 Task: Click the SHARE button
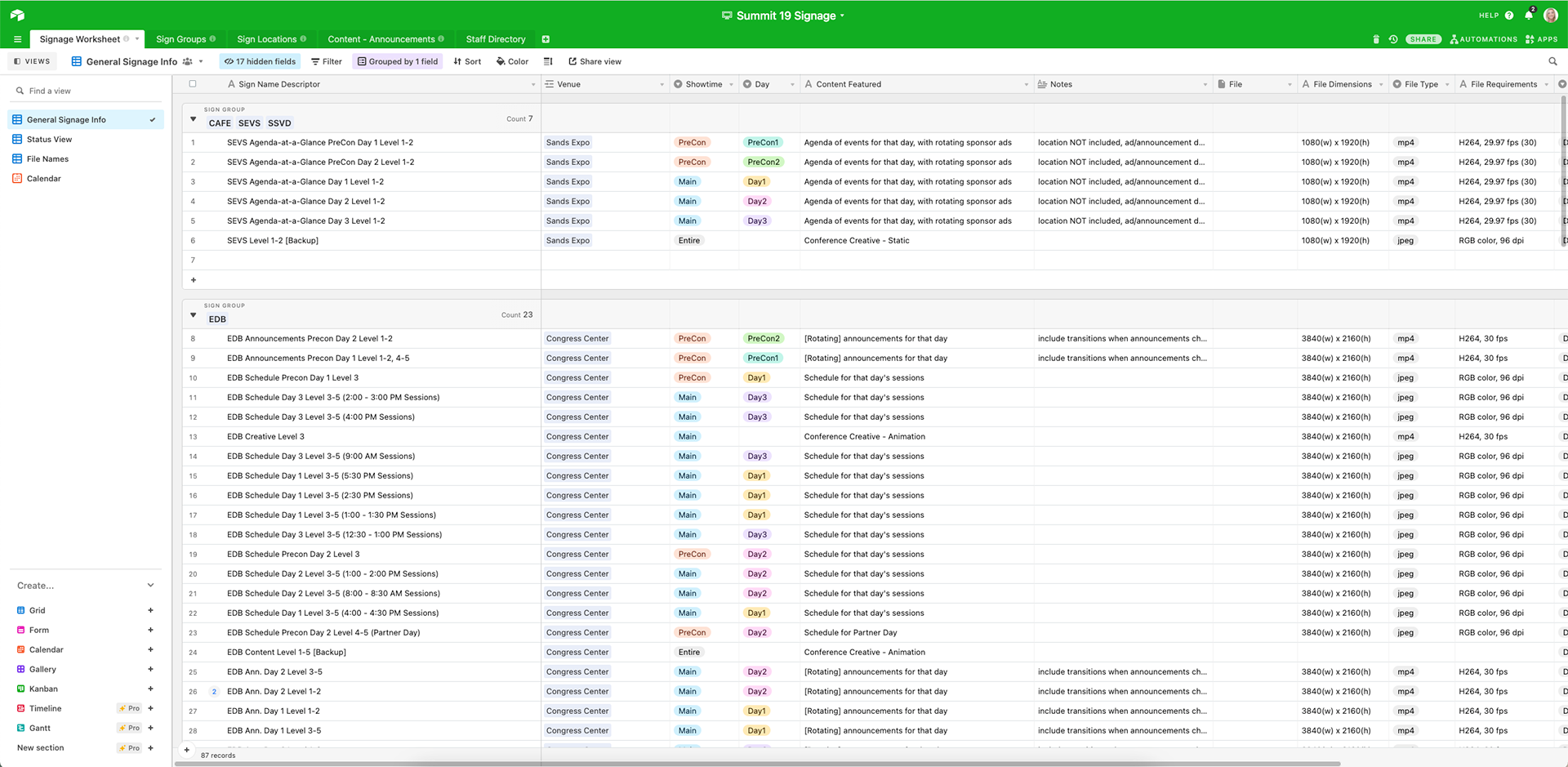click(x=1423, y=39)
